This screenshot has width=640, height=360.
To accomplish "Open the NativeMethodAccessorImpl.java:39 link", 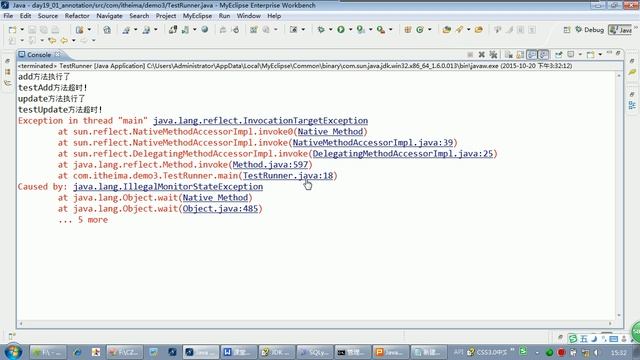I will tap(373, 142).
